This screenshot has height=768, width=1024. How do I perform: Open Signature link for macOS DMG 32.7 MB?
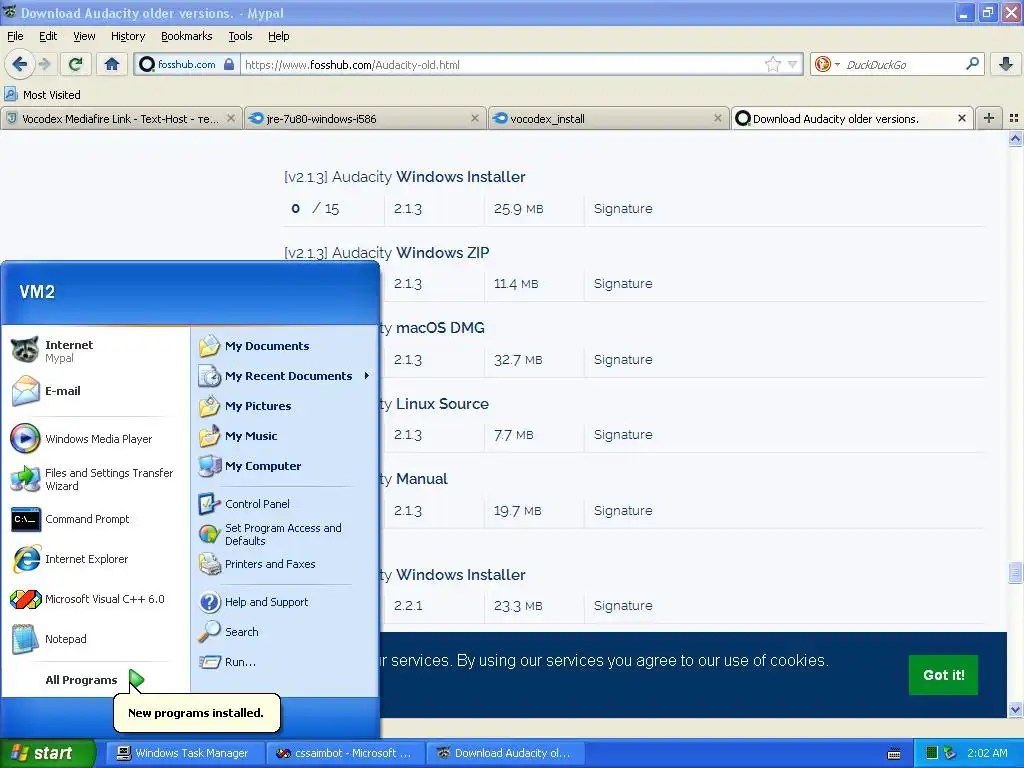[623, 360]
